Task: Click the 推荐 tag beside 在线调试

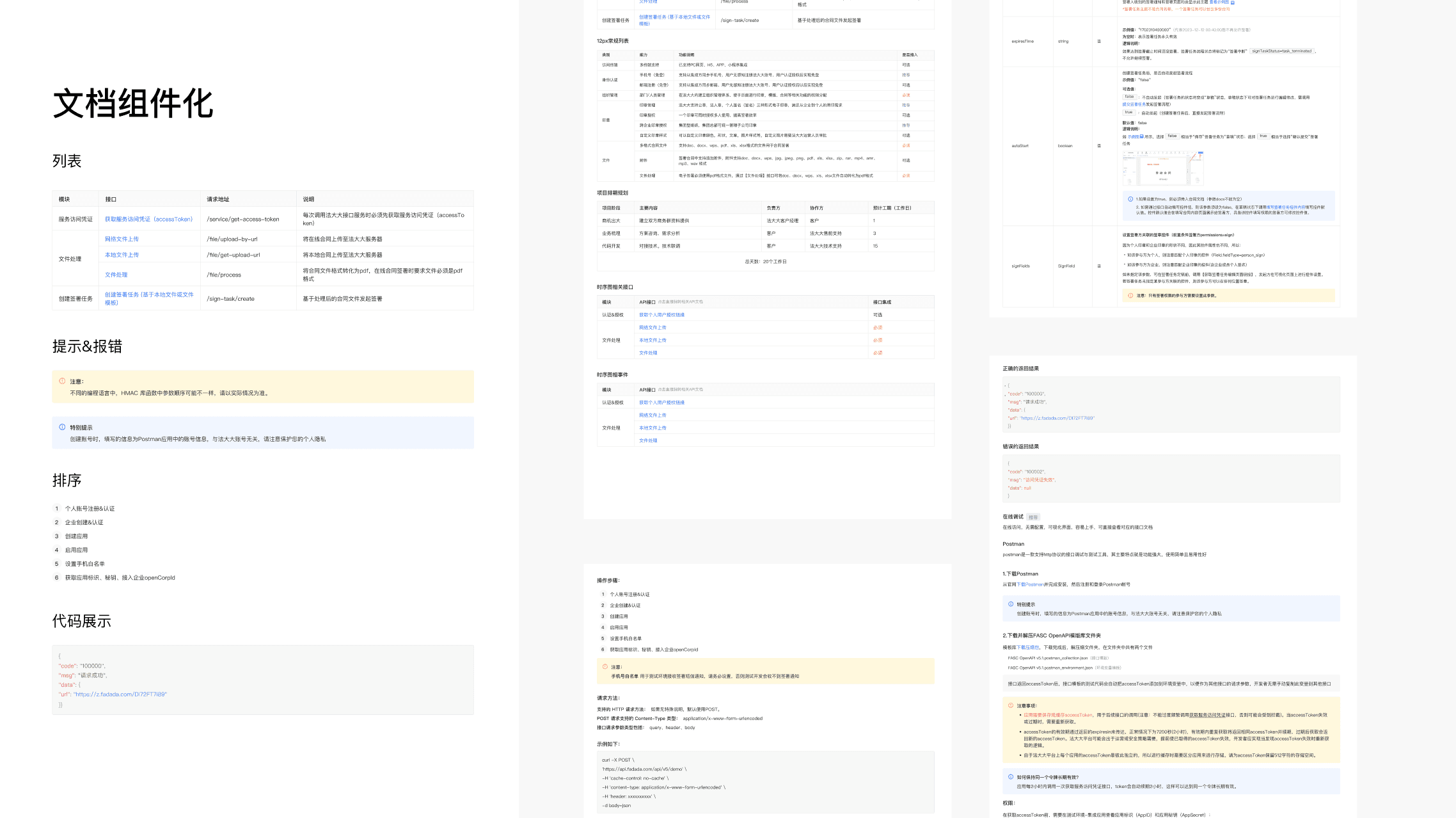Action: 1033,517
